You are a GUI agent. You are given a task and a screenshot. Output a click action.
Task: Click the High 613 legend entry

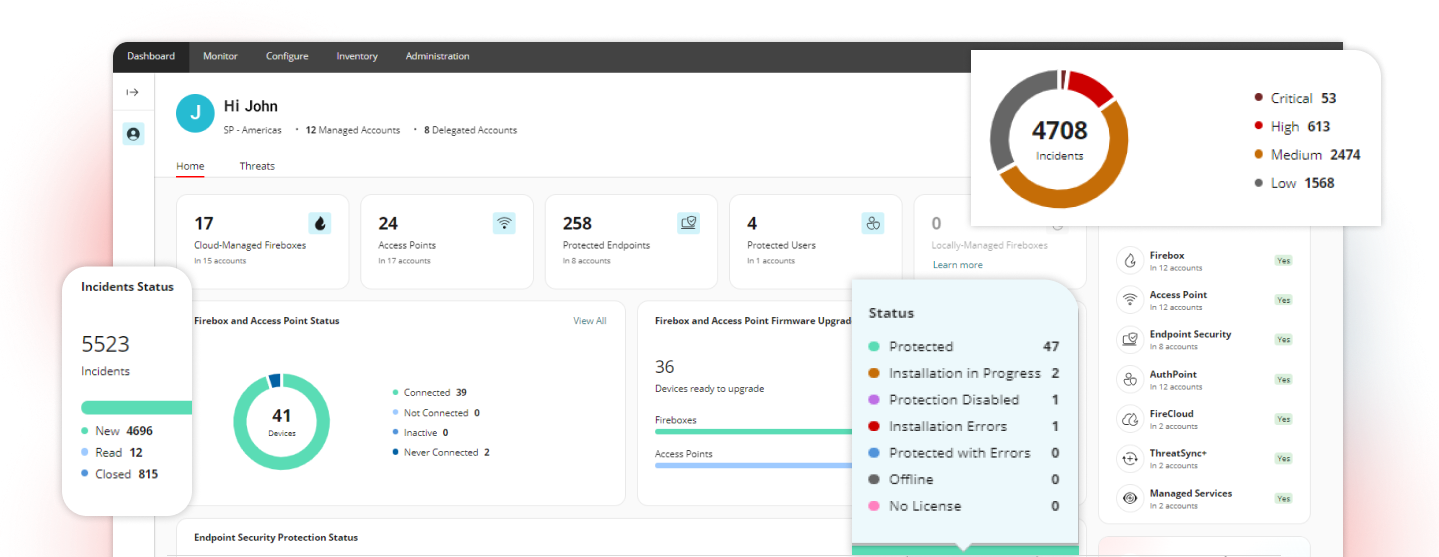click(1292, 126)
